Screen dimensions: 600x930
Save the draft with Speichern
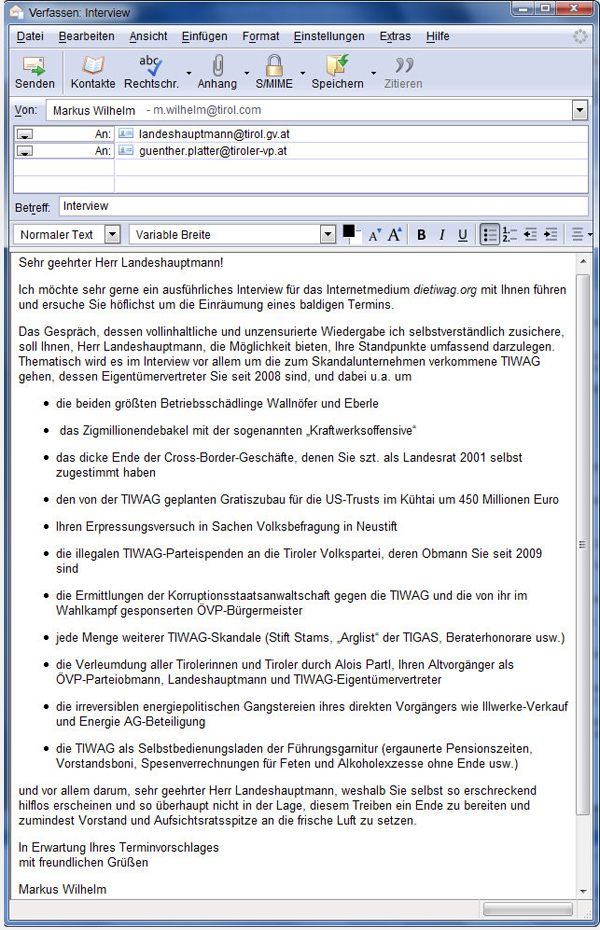coord(337,72)
